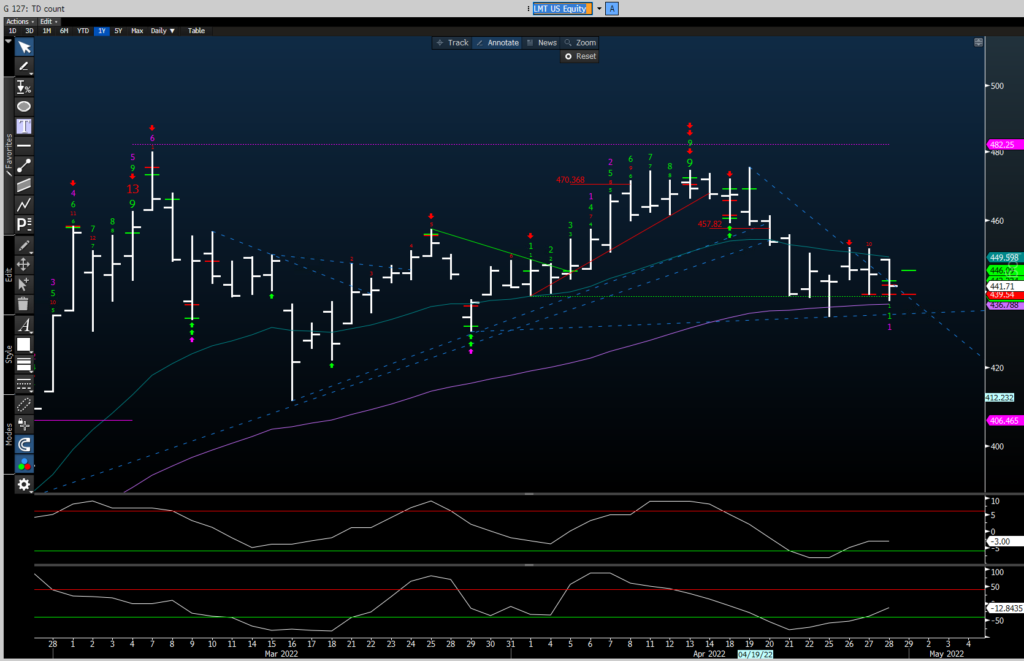The width and height of the screenshot is (1024, 661).
Task: Open the dashed line style dropdown
Action: click(24, 384)
